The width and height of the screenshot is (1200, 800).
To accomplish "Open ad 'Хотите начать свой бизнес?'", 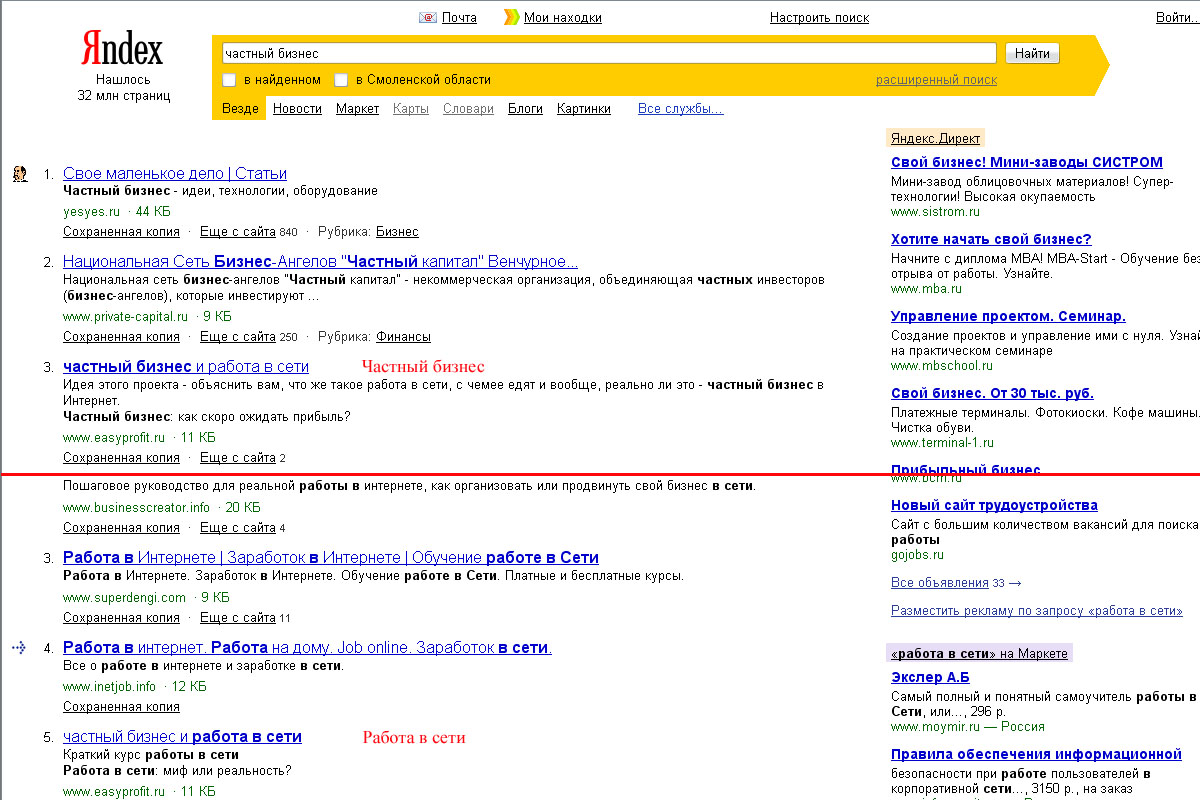I will (991, 239).
